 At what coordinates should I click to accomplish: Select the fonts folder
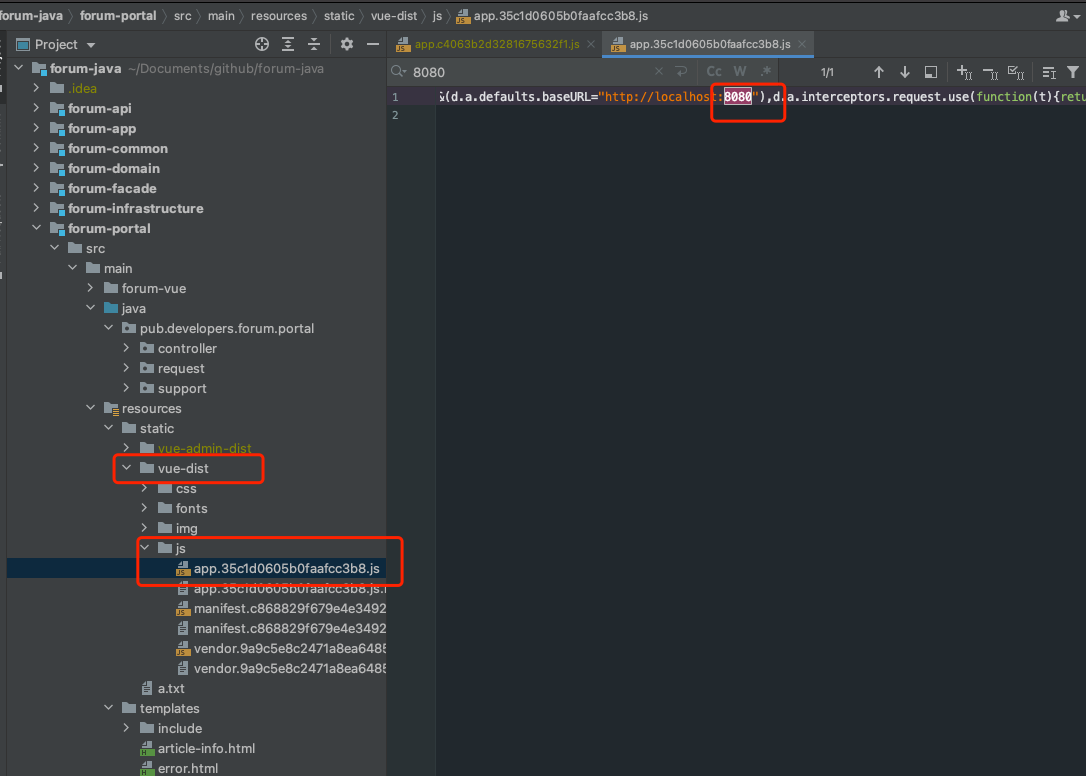click(x=191, y=509)
